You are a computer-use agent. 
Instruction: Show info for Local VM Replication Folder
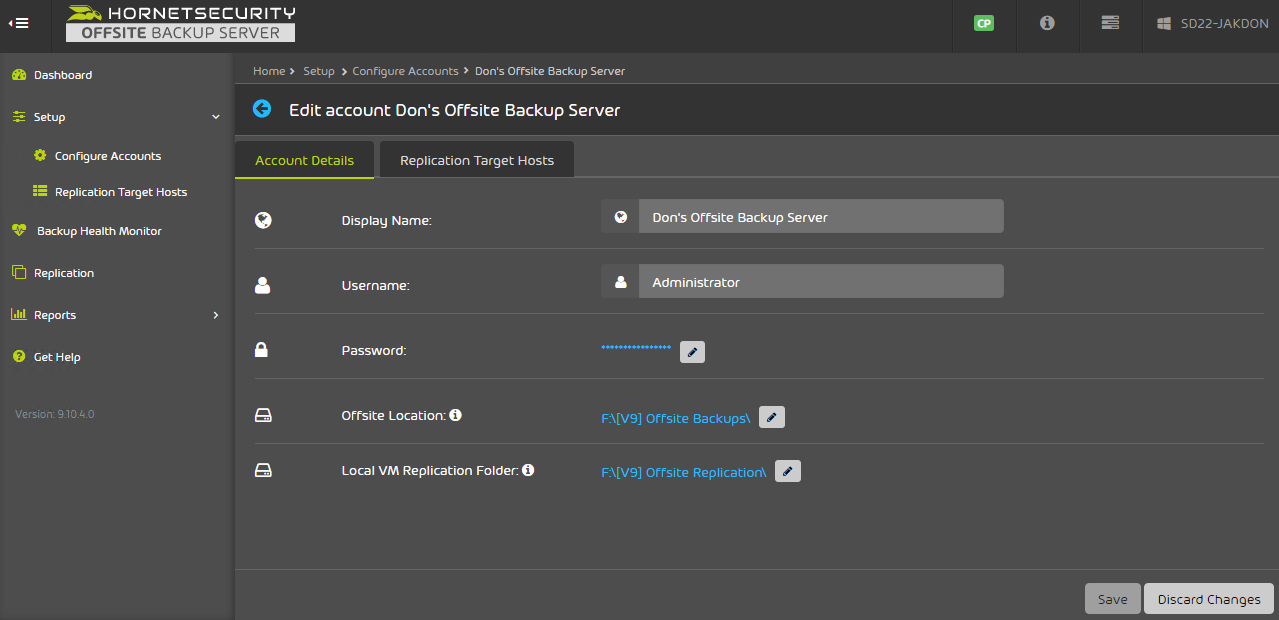click(x=528, y=470)
